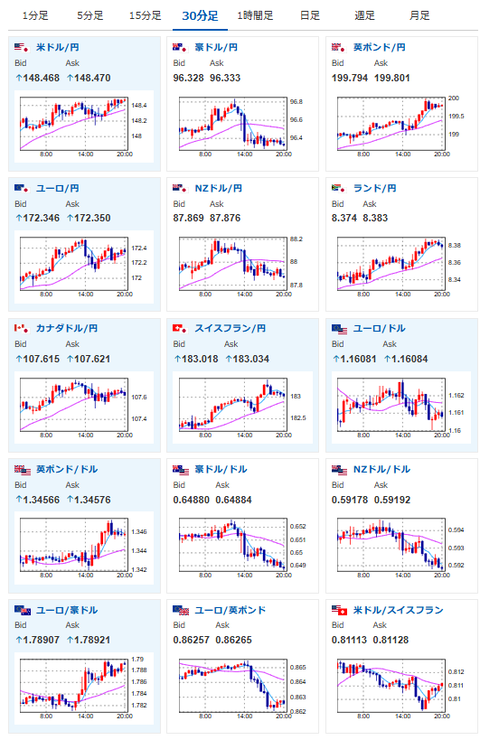
Task: Open the ユーロ/円 pair link
Action: pos(58,188)
